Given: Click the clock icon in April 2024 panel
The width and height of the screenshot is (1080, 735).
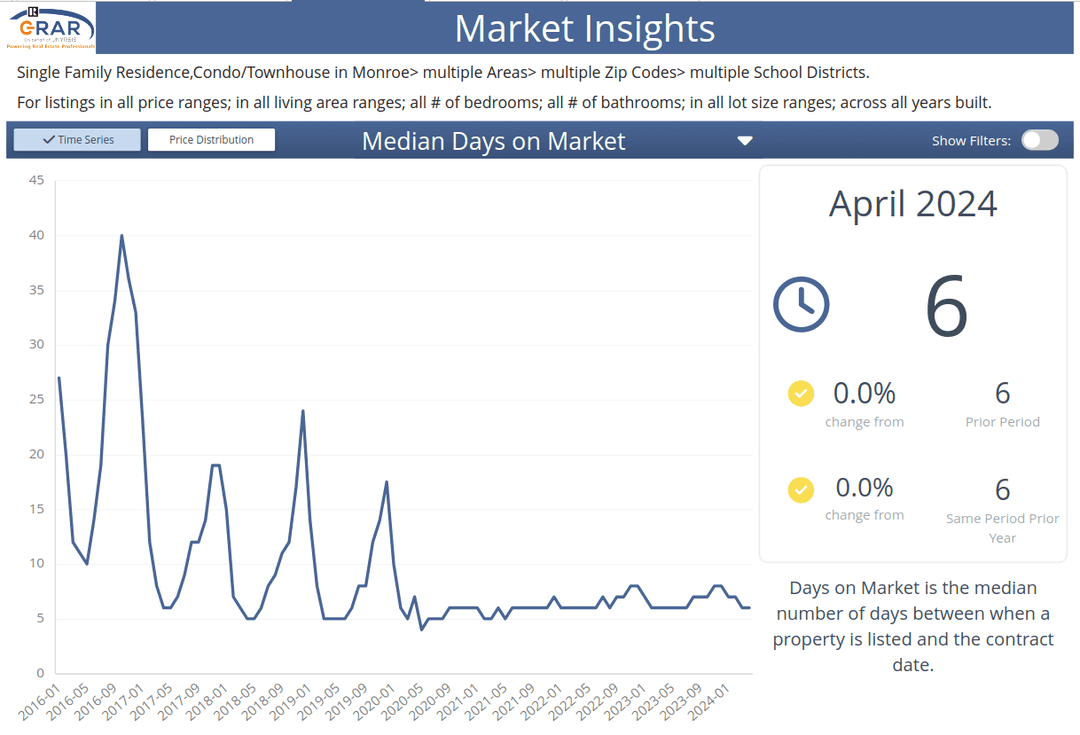Looking at the screenshot, I should [801, 304].
